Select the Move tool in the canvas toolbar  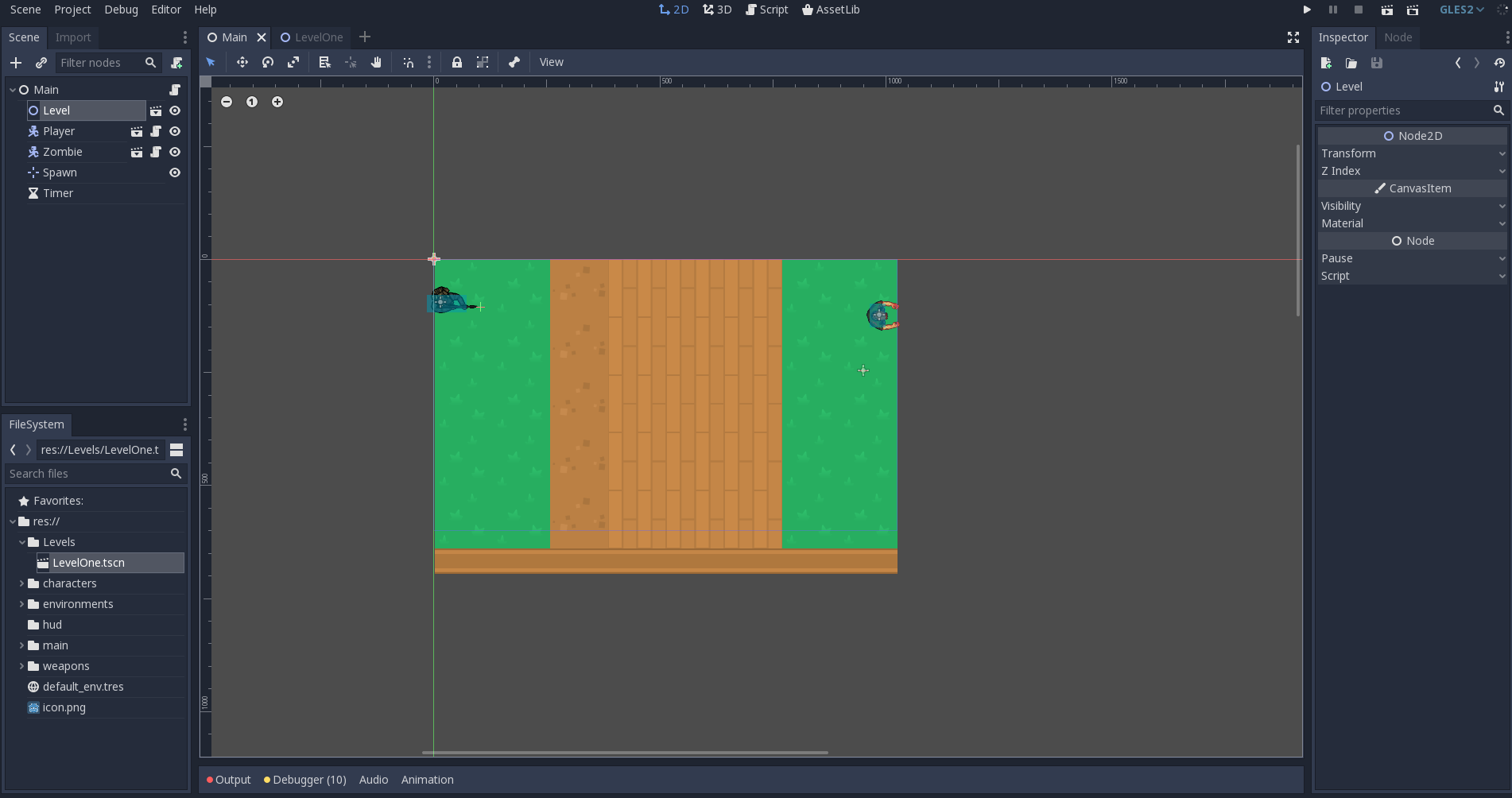coord(242,62)
